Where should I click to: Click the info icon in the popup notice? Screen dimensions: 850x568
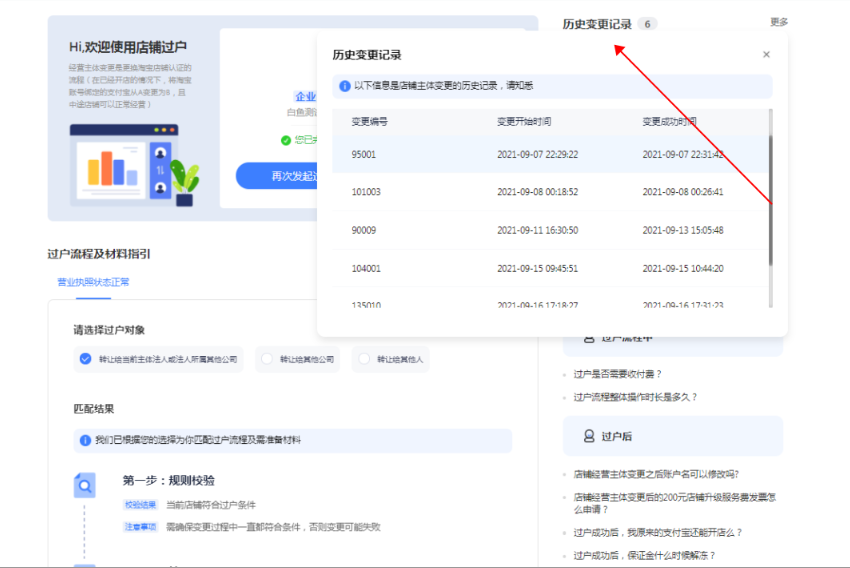click(344, 86)
